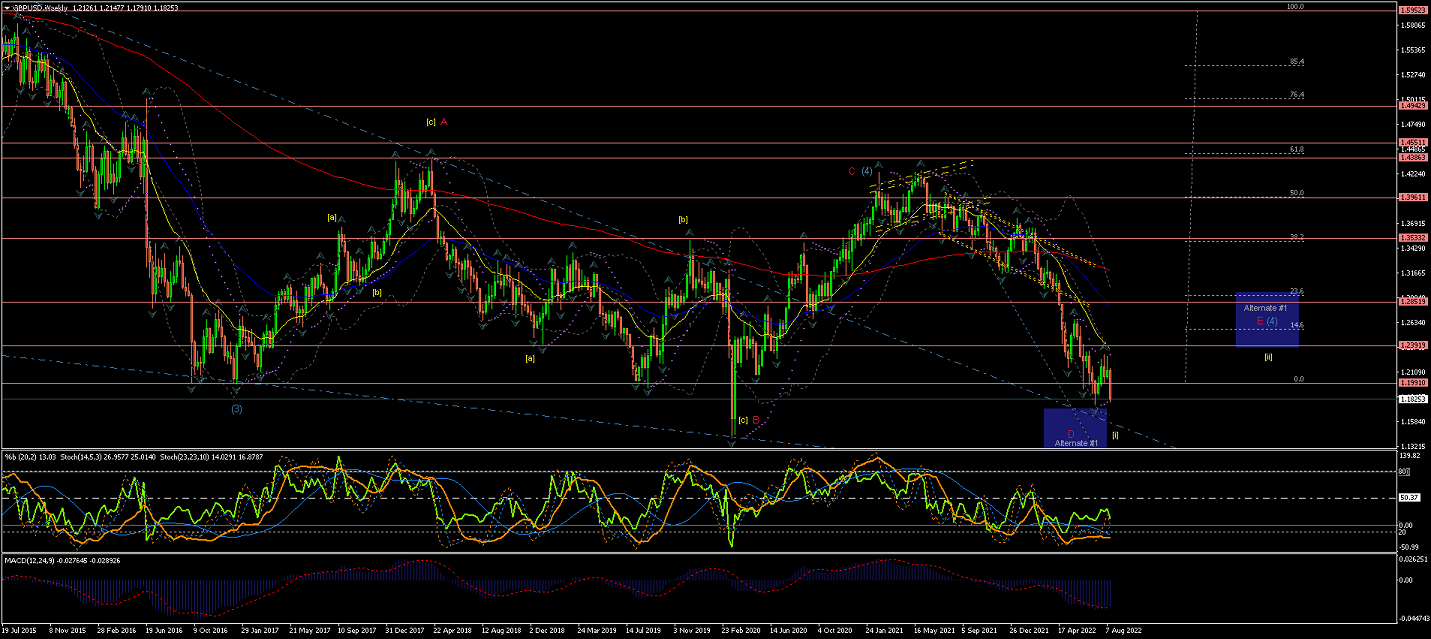Select the current price 1.18253 marker
Image resolution: width=1431 pixels, height=639 pixels.
(x=1412, y=399)
